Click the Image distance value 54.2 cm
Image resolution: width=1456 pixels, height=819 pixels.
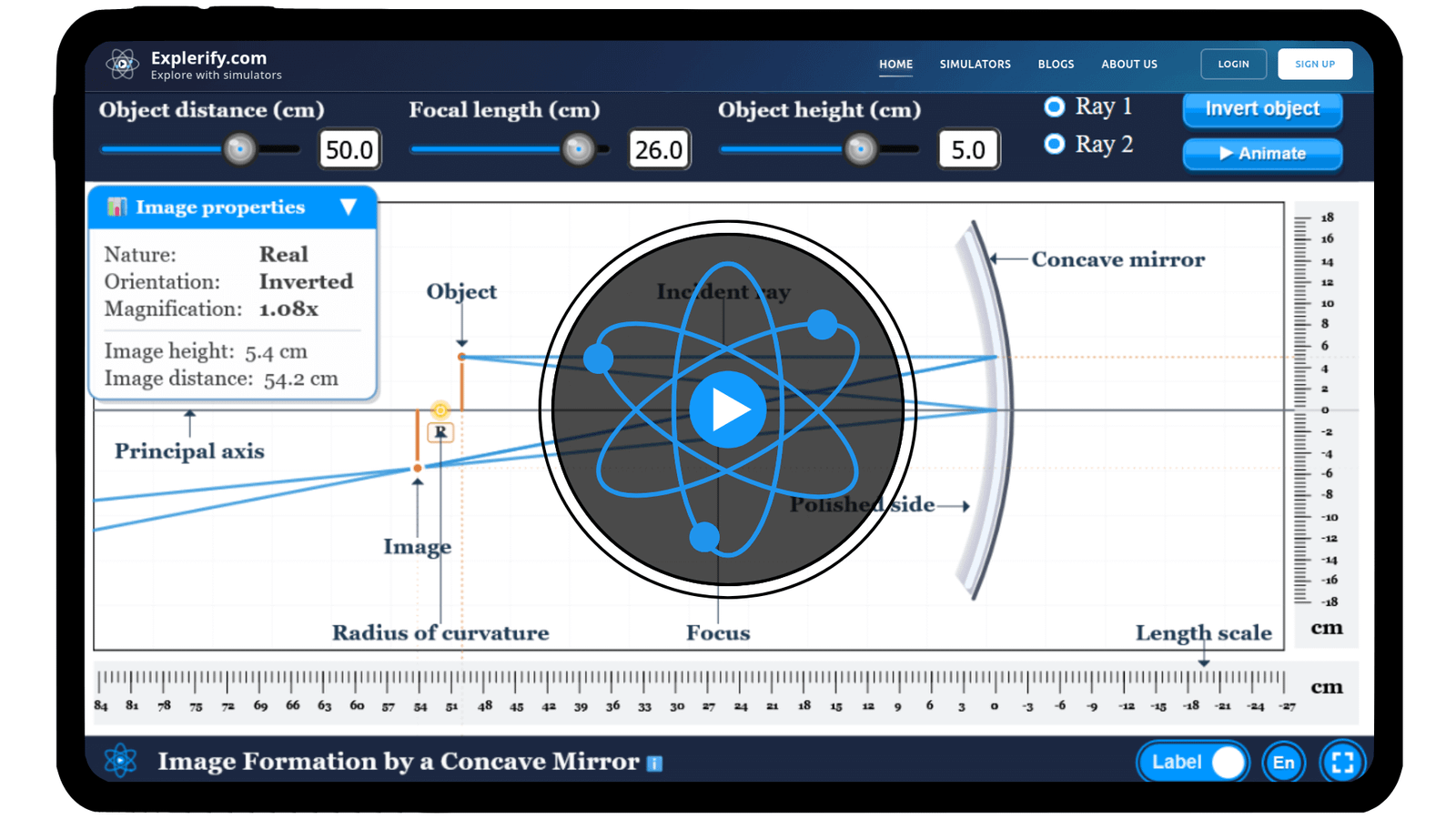click(301, 379)
